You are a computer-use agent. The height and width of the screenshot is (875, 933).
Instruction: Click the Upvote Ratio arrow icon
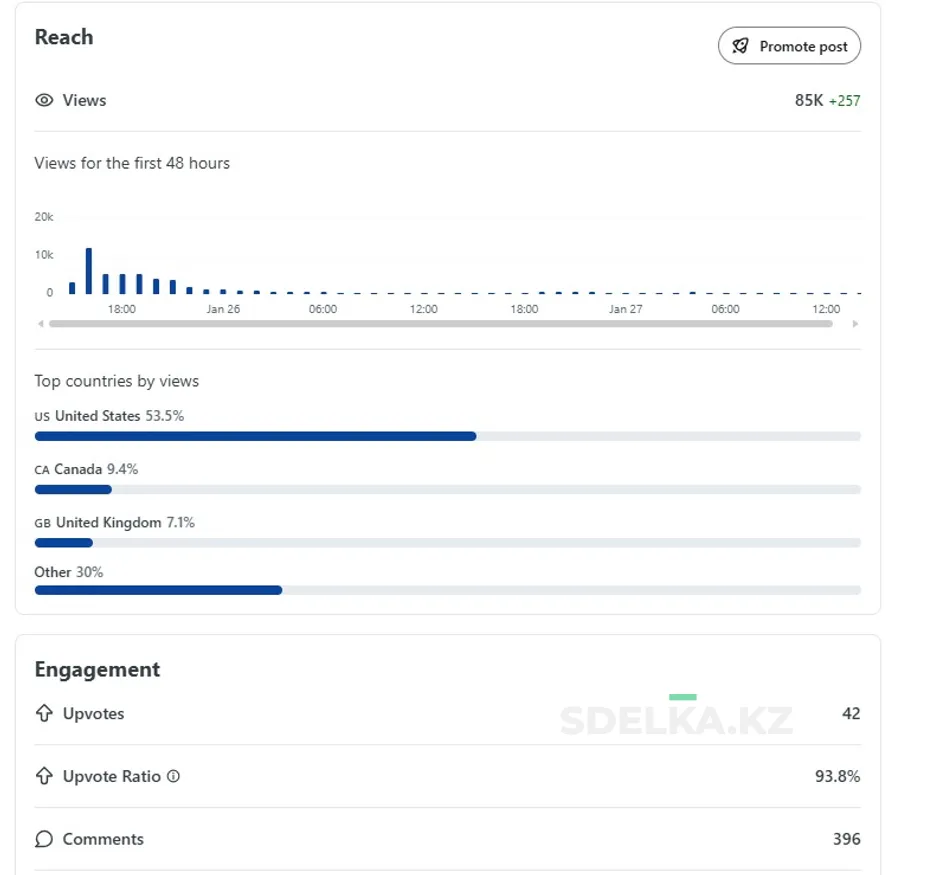[x=44, y=776]
